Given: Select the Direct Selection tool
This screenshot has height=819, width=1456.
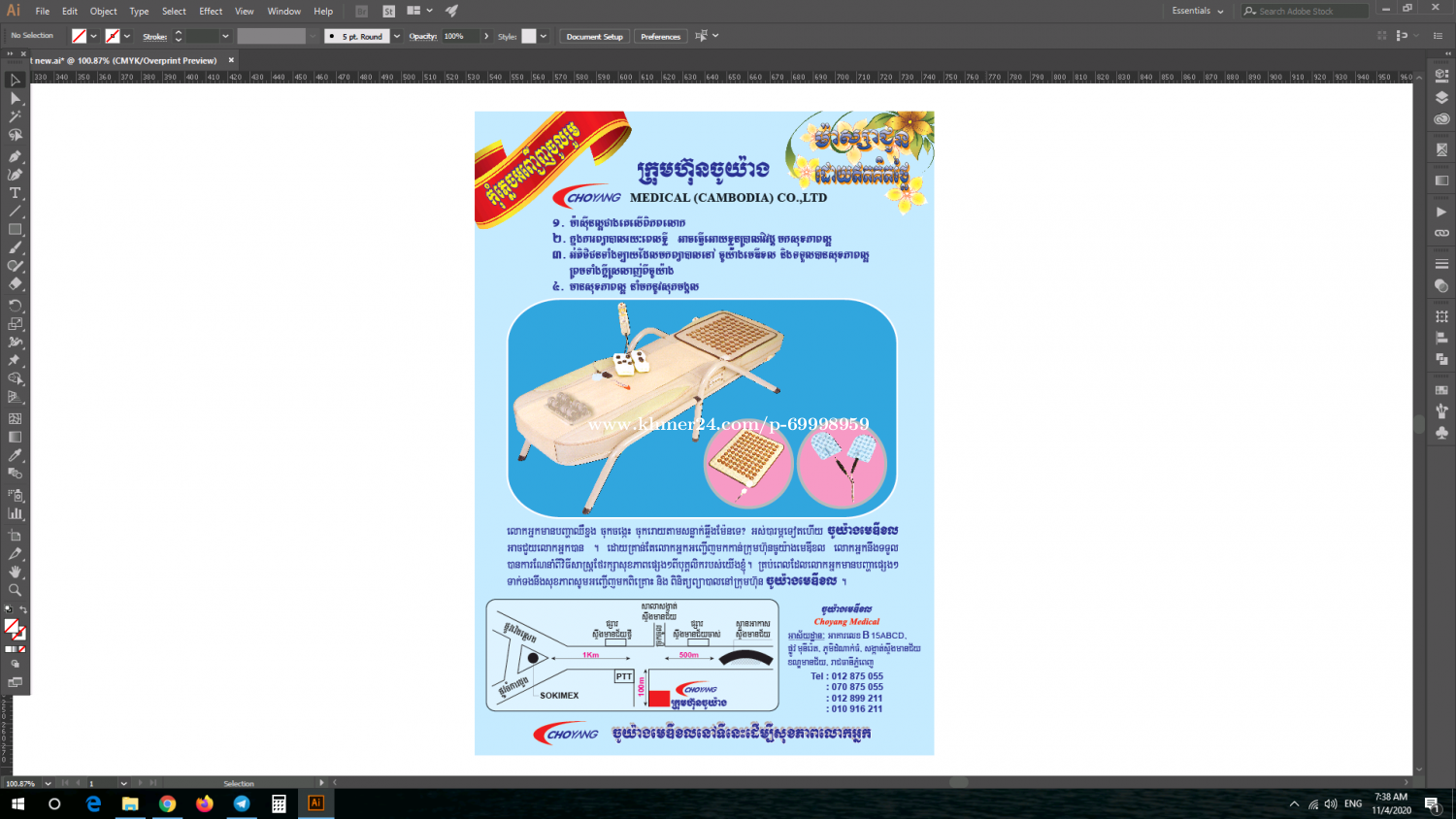Looking at the screenshot, I should (x=15, y=98).
